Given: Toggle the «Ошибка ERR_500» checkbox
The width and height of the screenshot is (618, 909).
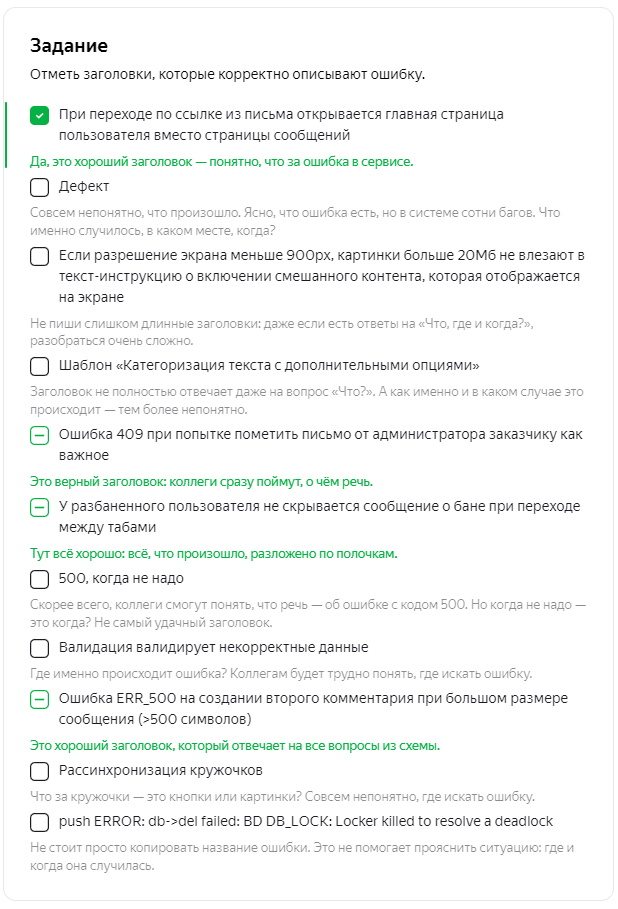Looking at the screenshot, I should 39,699.
